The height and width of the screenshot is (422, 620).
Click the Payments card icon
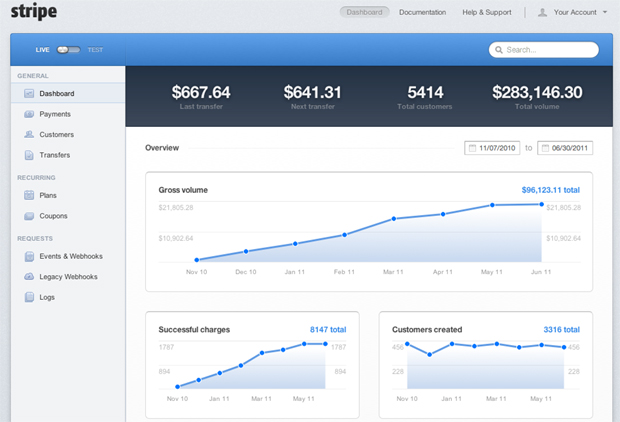[x=29, y=115]
